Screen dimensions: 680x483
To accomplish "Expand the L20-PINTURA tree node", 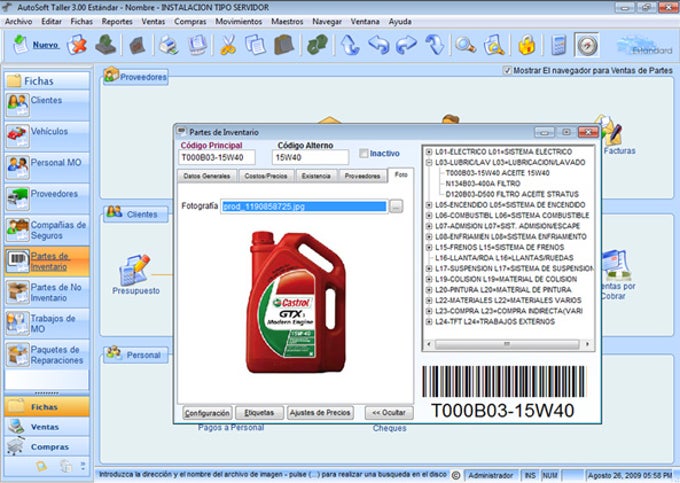I will [x=429, y=290].
